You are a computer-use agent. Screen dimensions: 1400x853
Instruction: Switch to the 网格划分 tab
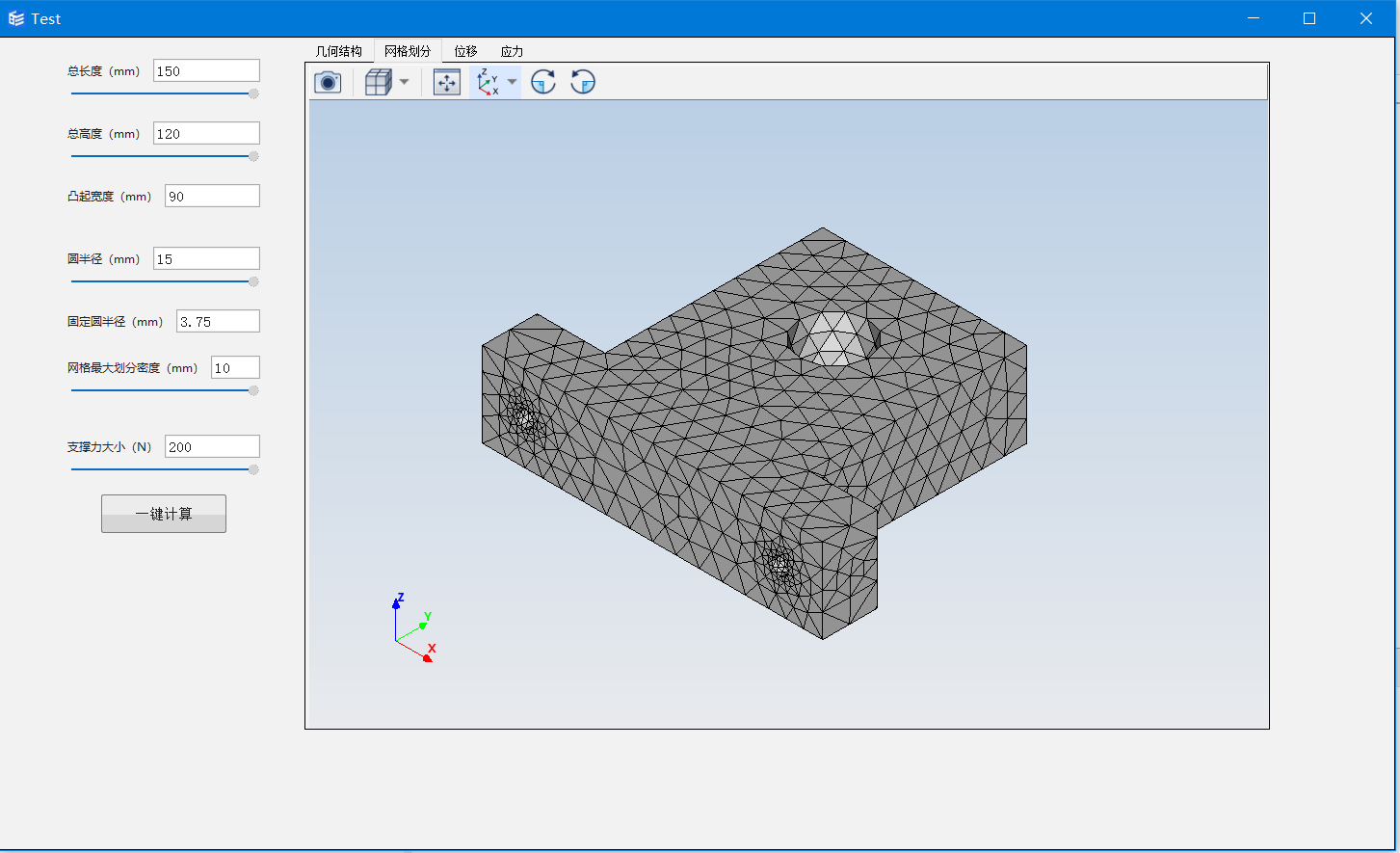(408, 51)
